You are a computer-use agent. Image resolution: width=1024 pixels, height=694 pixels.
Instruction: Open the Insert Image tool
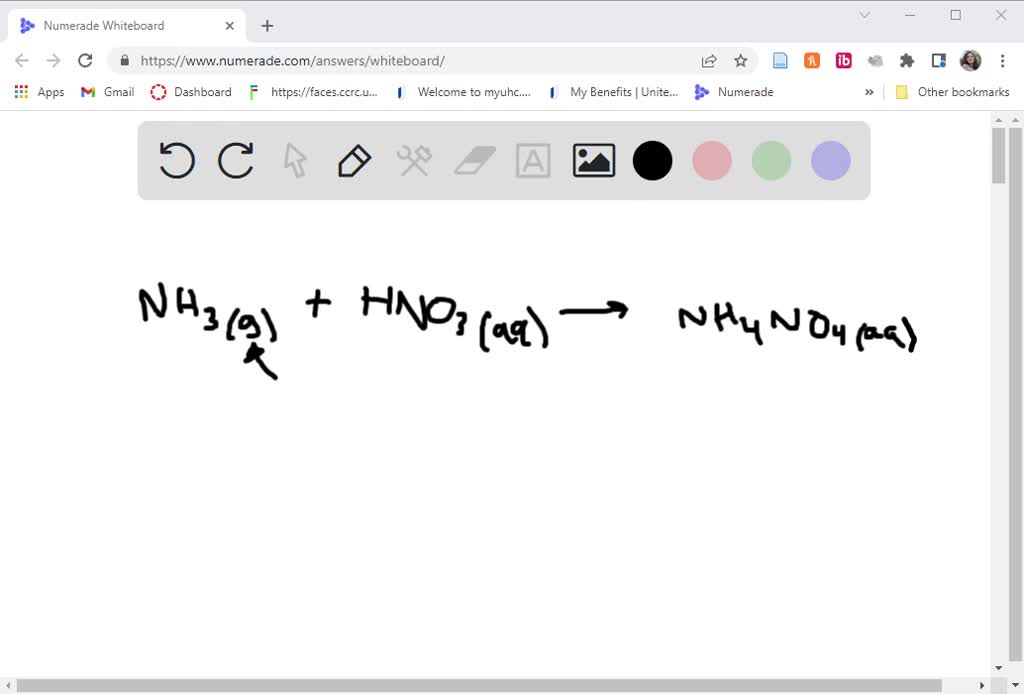(x=593, y=160)
